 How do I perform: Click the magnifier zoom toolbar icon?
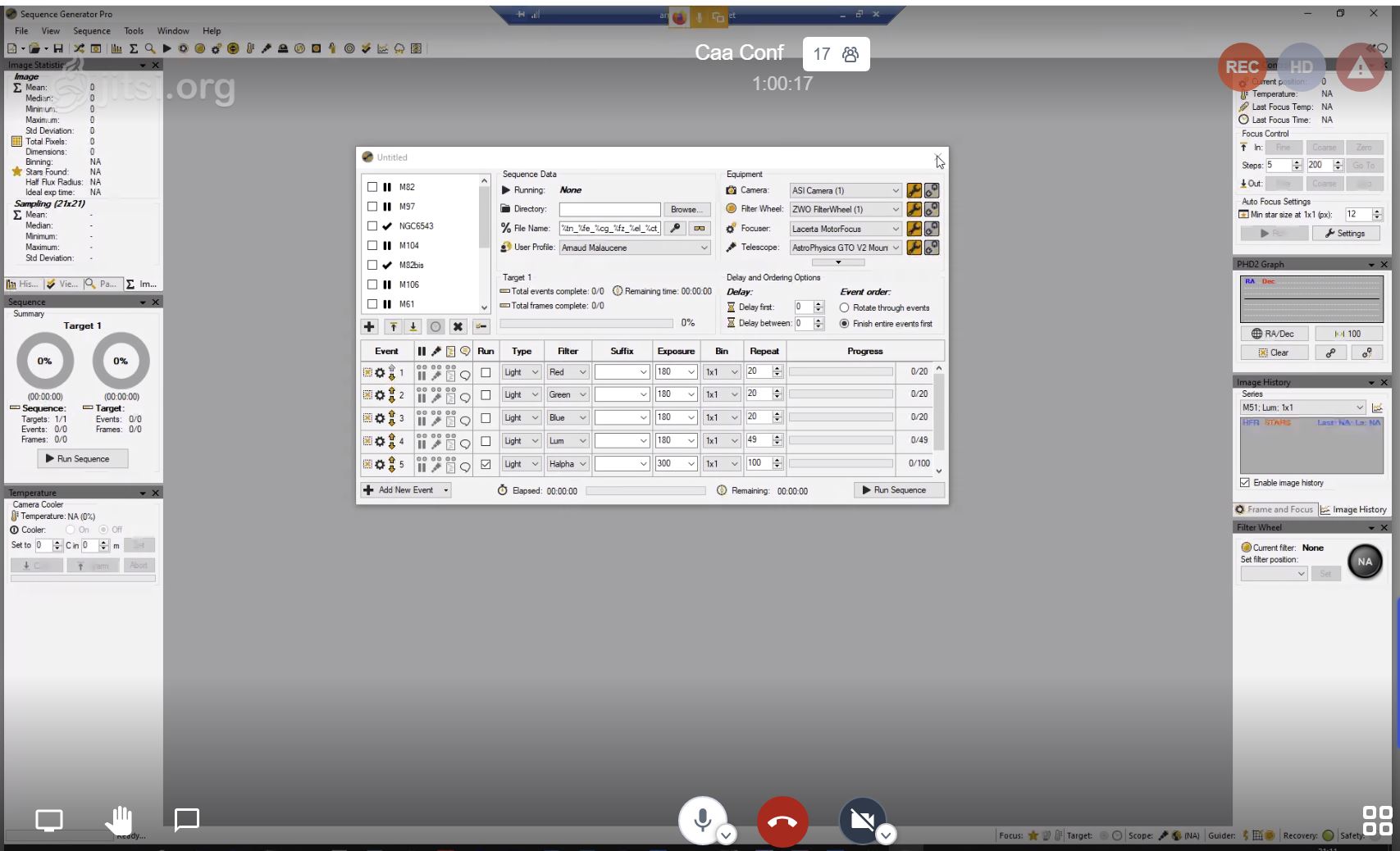[150, 48]
